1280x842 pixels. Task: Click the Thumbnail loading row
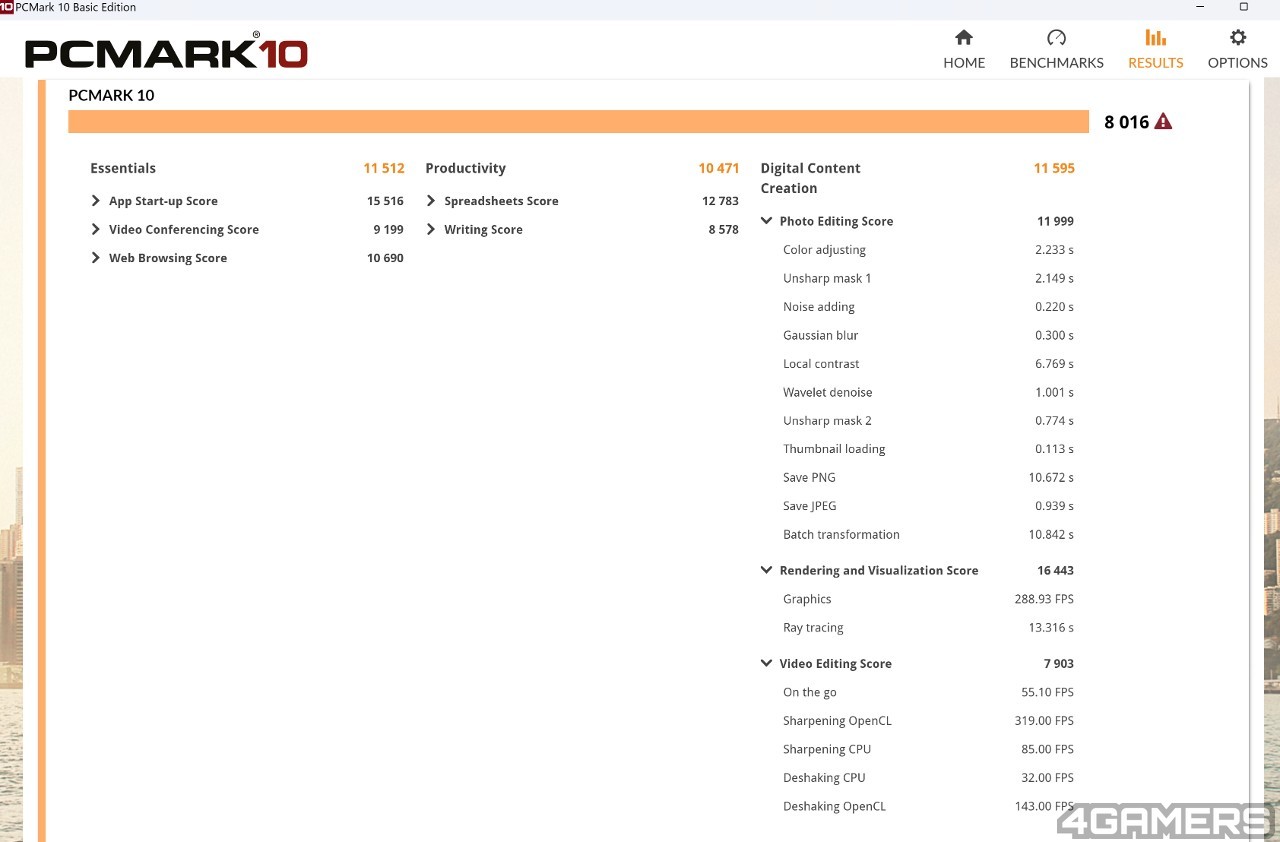pyautogui.click(x=928, y=449)
